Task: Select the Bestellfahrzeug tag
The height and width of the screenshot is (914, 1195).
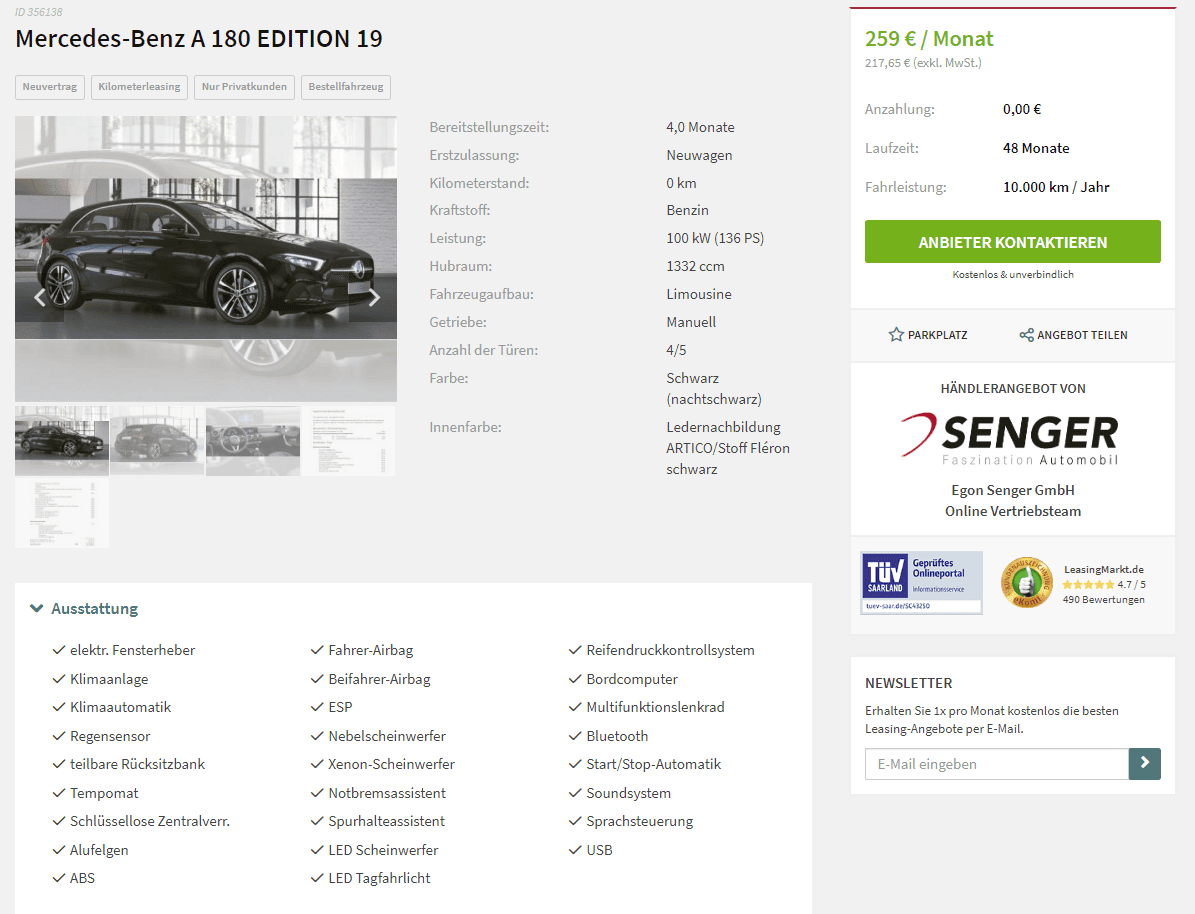Action: click(346, 87)
